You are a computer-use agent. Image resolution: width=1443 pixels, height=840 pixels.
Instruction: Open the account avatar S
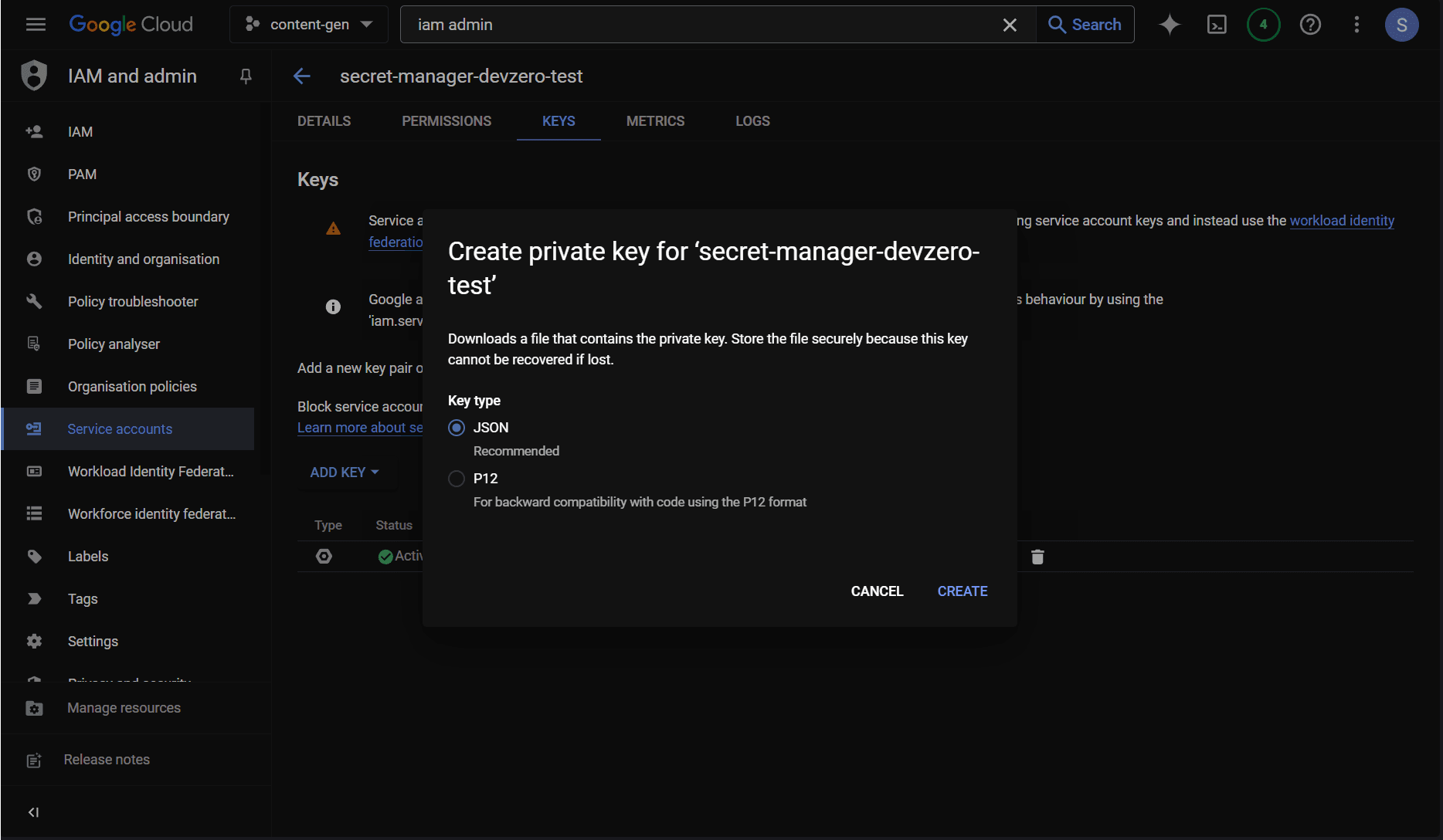pyautogui.click(x=1401, y=25)
